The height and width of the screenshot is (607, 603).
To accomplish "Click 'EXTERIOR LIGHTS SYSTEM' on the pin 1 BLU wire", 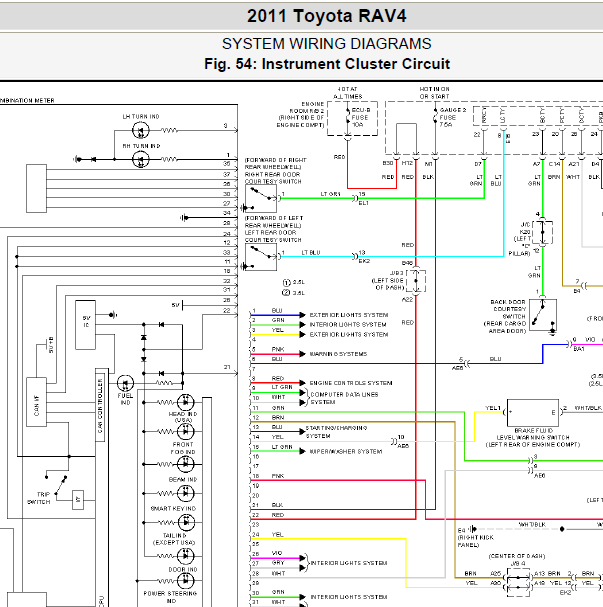I will [349, 315].
